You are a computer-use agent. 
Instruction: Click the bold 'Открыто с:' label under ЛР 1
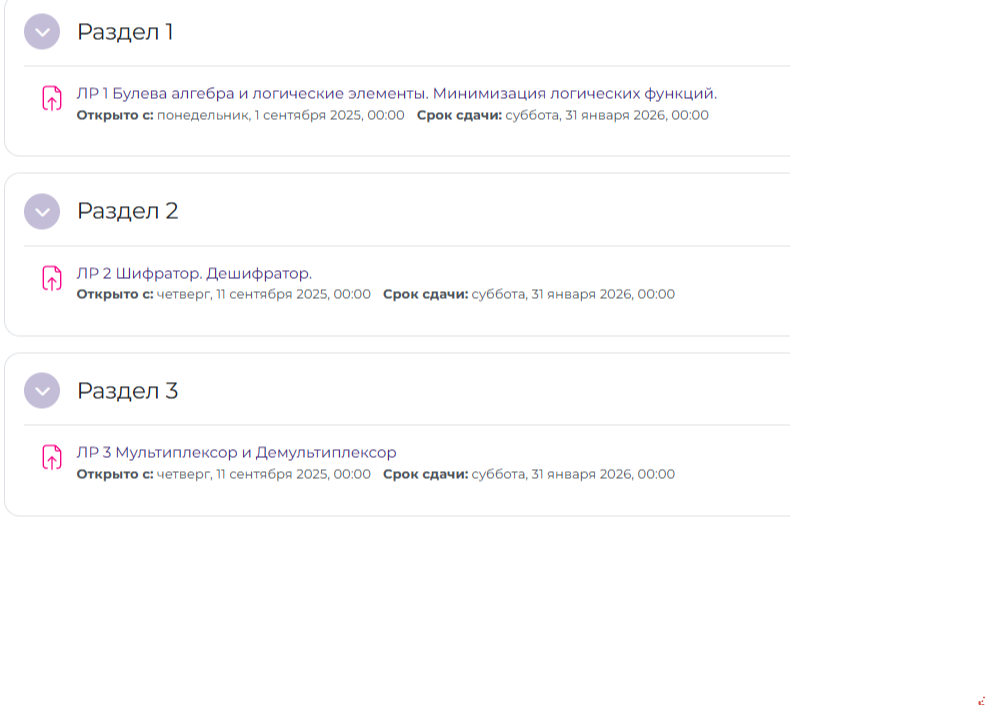coord(115,115)
